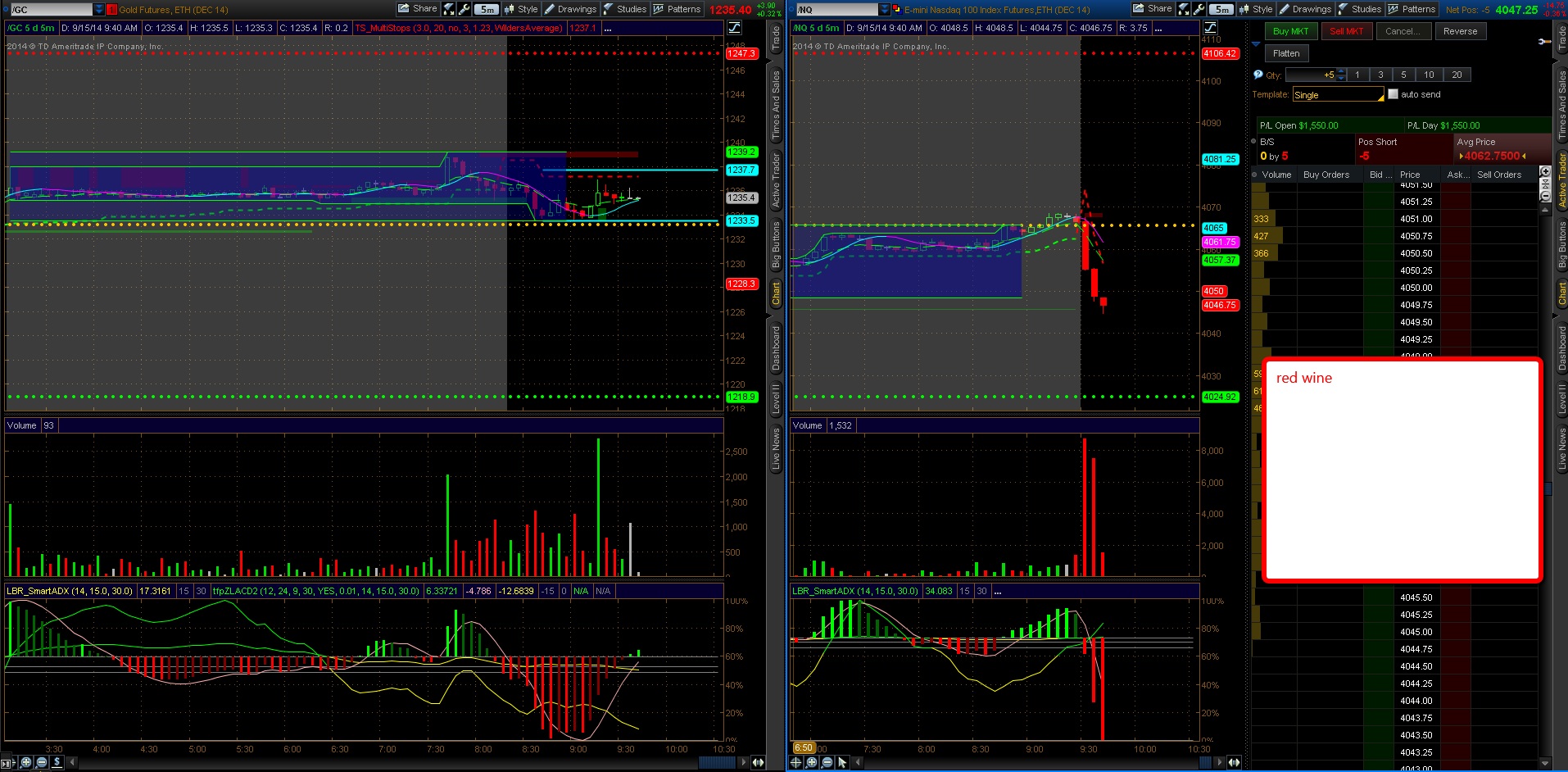Change /NQ chart 5m timeframe

[x=1221, y=9]
